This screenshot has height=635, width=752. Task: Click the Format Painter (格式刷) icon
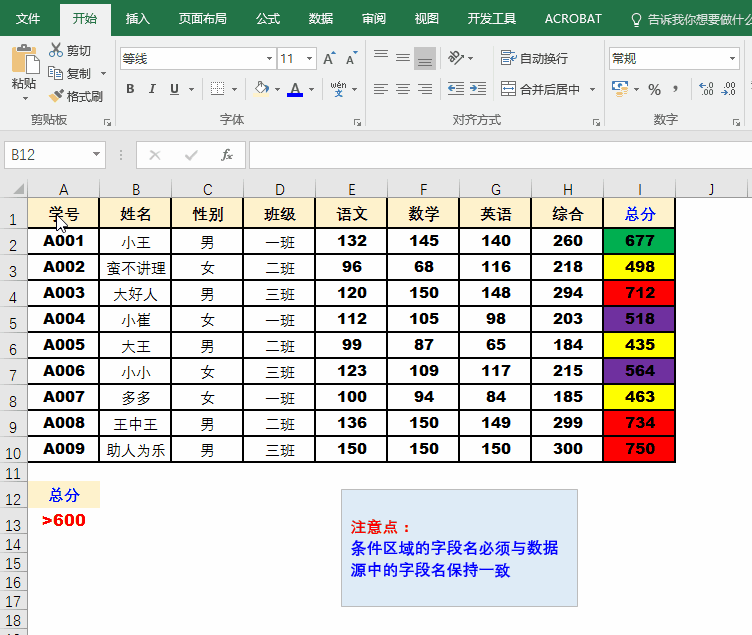tap(56, 96)
